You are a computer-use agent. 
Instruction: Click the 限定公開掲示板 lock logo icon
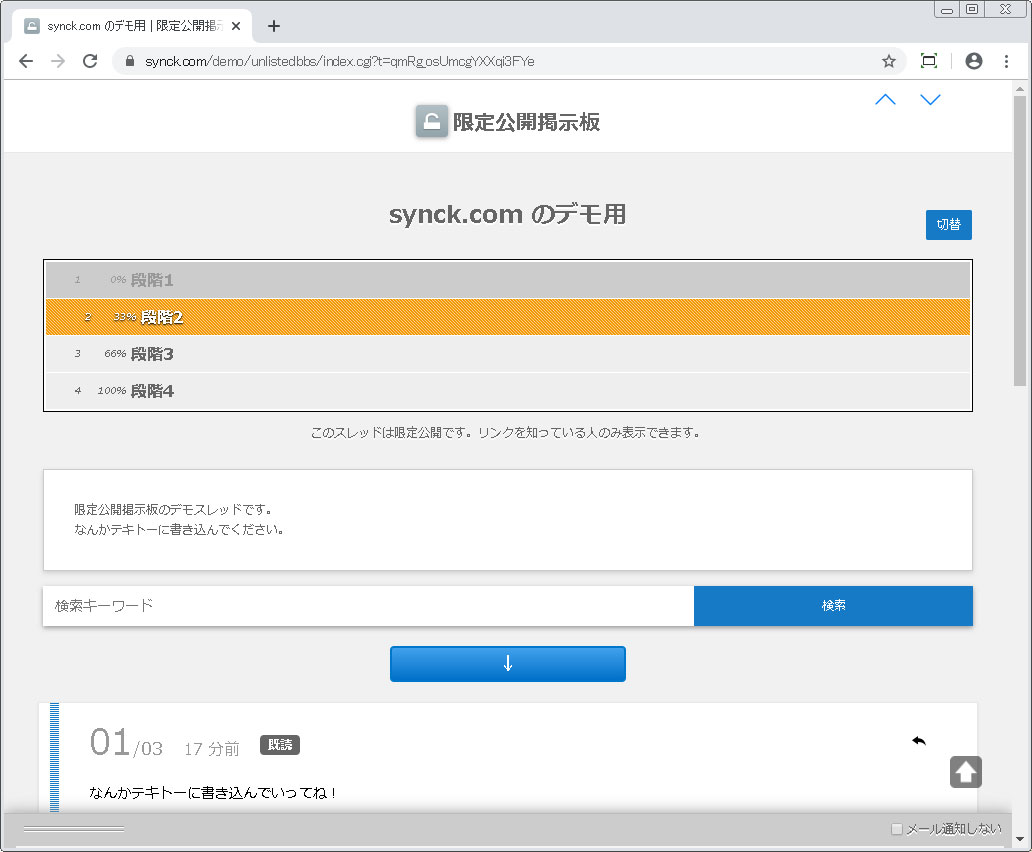point(432,121)
